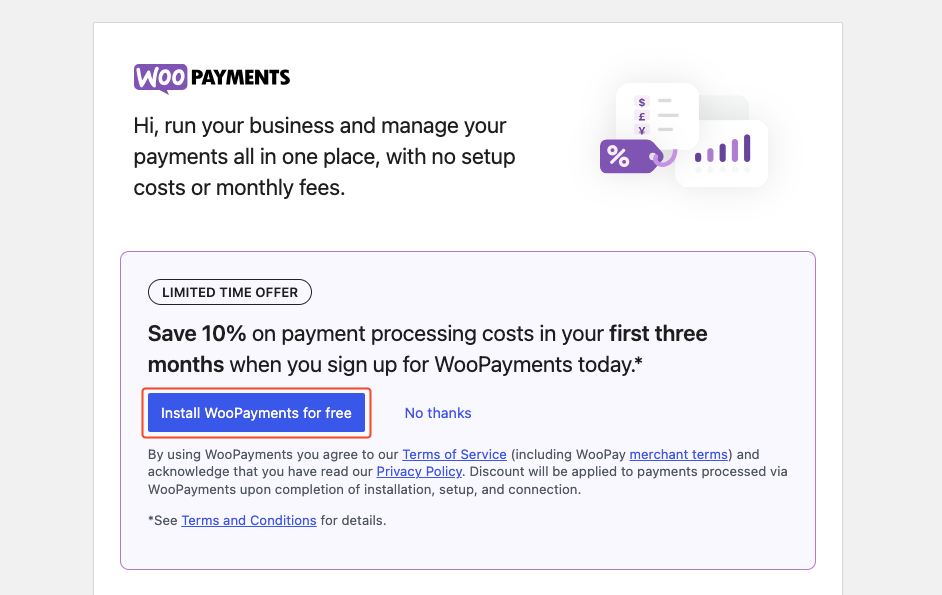Click the PAYMENTS wordmark text
Image resolution: width=942 pixels, height=595 pixels.
pyautogui.click(x=240, y=78)
